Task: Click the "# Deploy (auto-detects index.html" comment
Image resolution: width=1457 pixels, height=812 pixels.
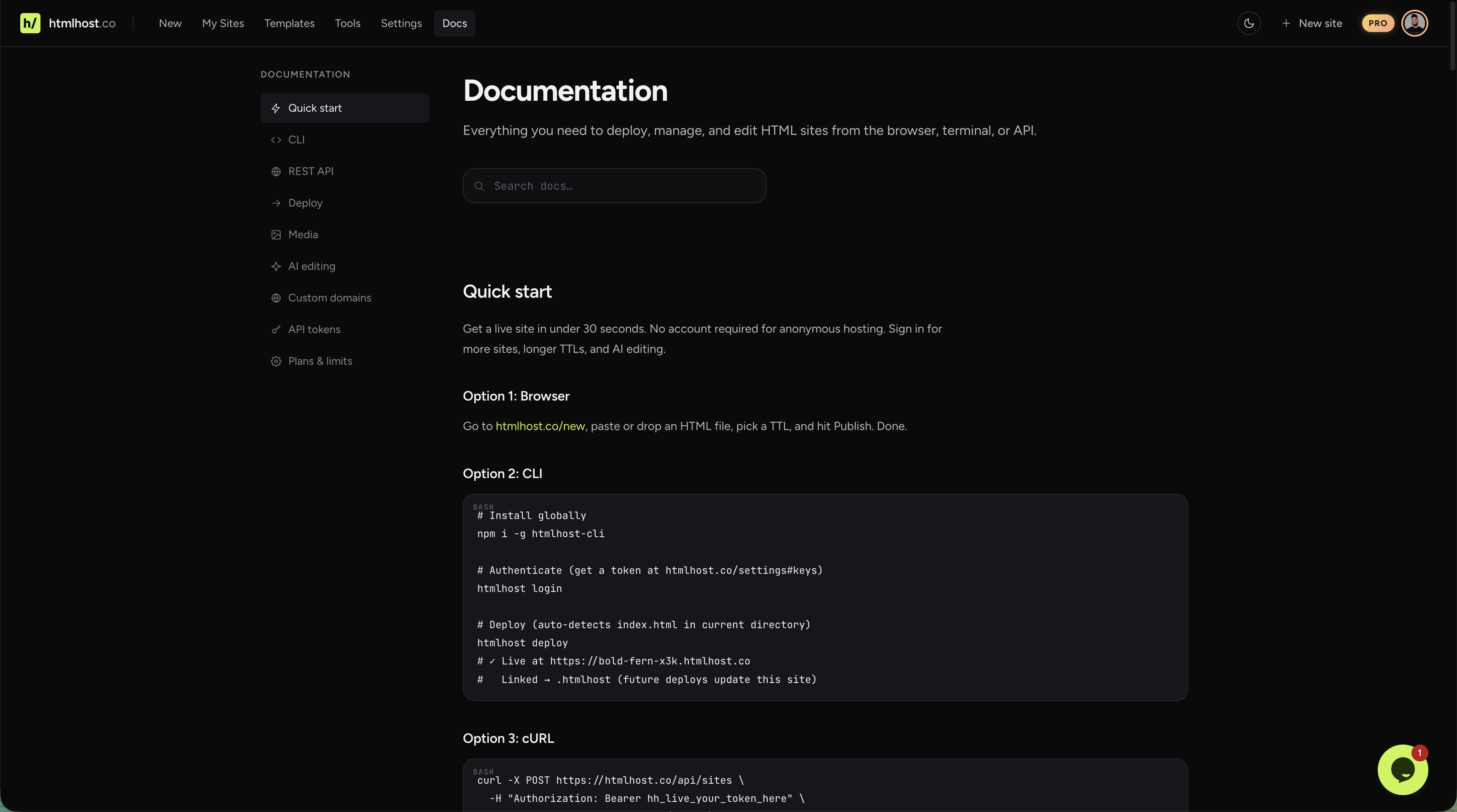Action: 644,625
